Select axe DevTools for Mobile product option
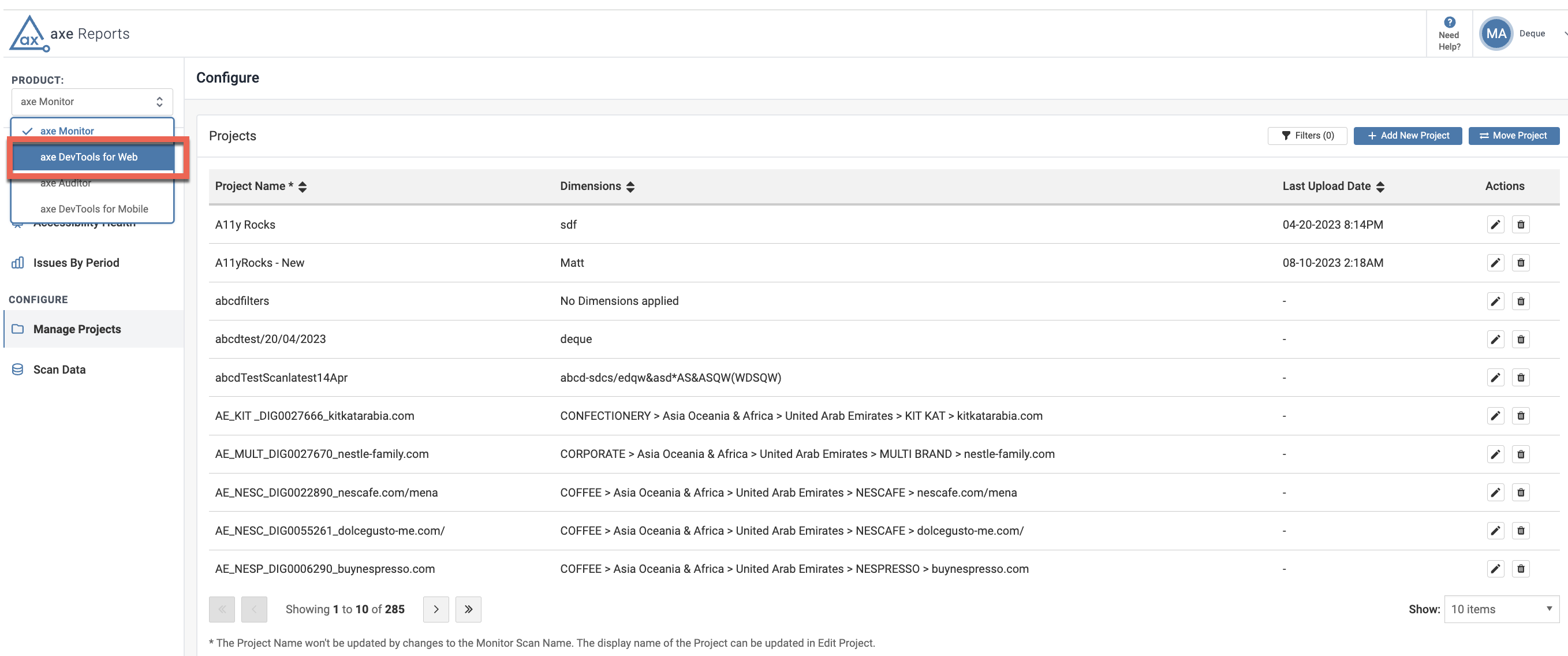Screen dimensions: 1568x656 pyautogui.click(x=94, y=208)
